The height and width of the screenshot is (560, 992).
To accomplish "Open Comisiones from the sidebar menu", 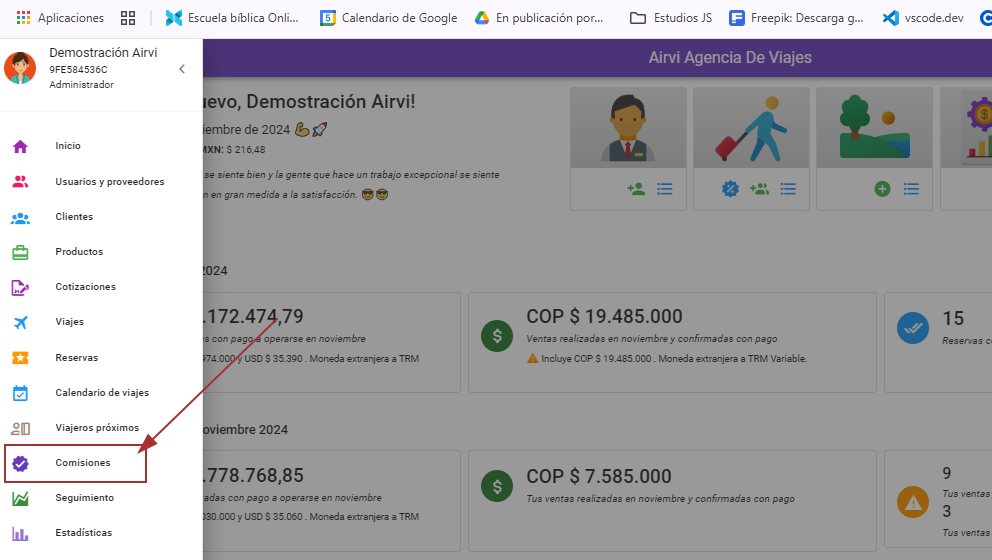I will (x=82, y=463).
